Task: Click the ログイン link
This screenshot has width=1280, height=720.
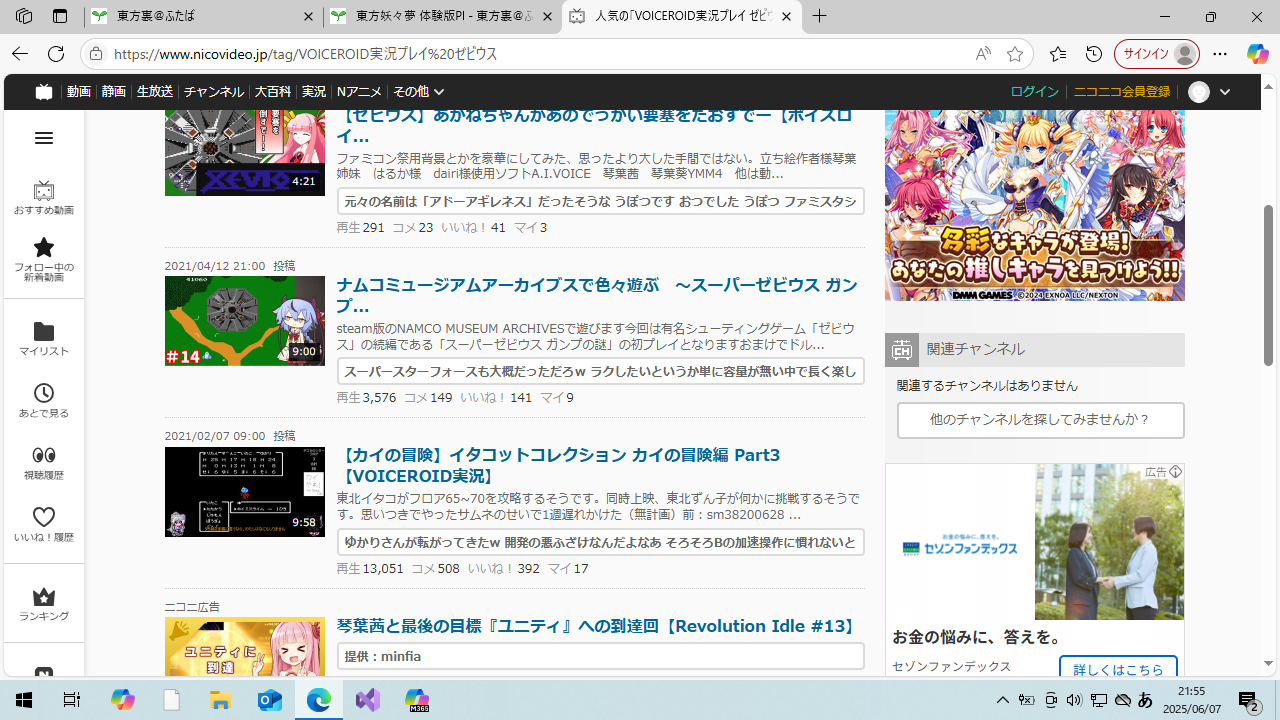Action: [1034, 92]
